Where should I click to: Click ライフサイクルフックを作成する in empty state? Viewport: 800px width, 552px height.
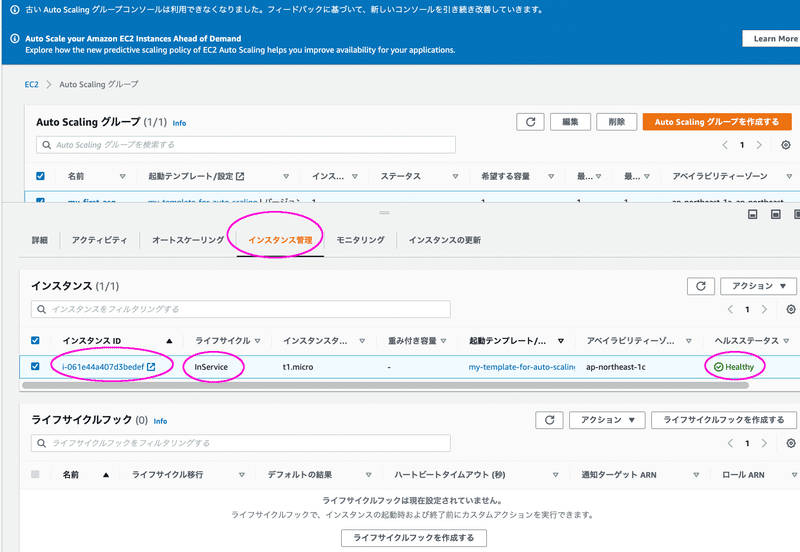point(414,538)
